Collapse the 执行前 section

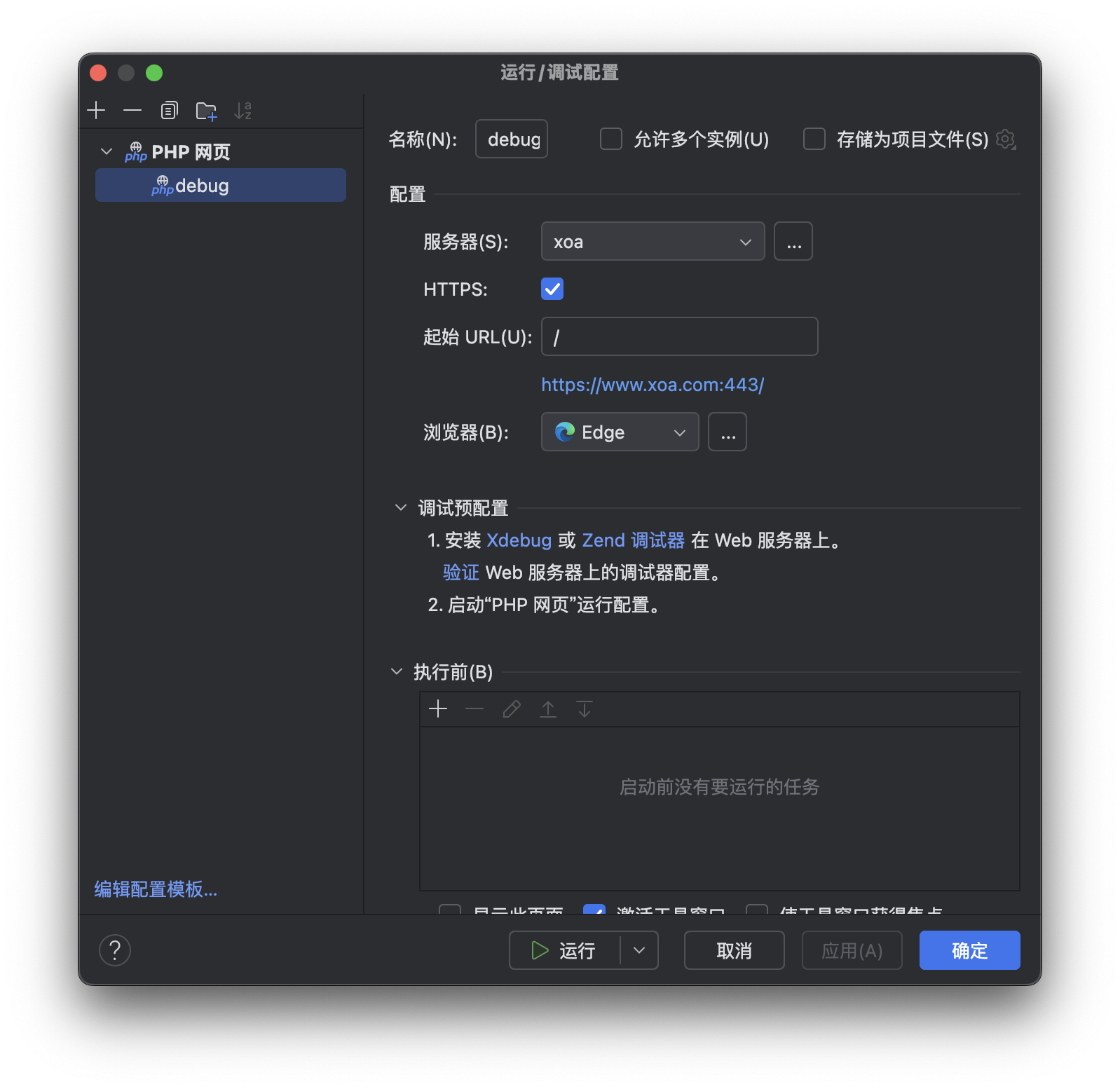tap(397, 671)
